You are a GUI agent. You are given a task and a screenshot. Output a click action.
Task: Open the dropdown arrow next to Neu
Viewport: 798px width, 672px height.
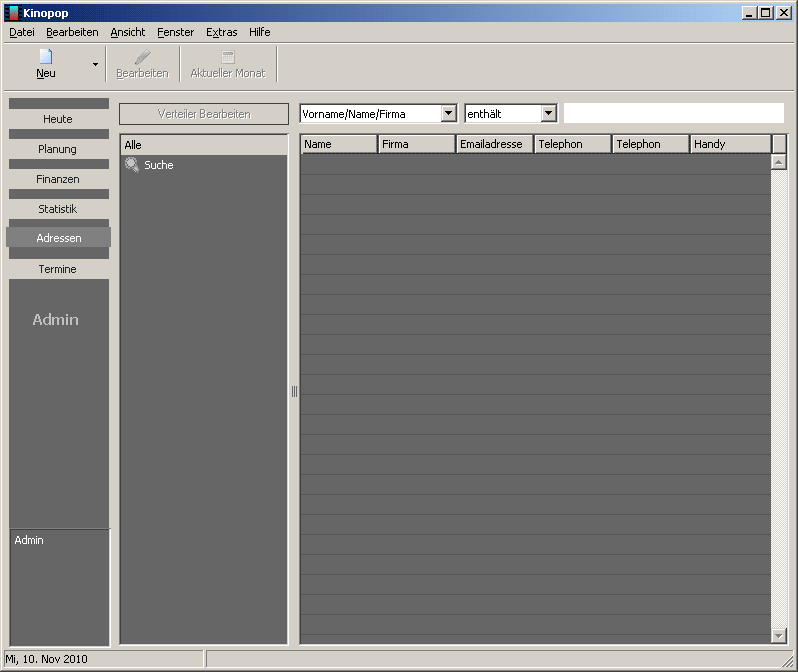pos(95,64)
